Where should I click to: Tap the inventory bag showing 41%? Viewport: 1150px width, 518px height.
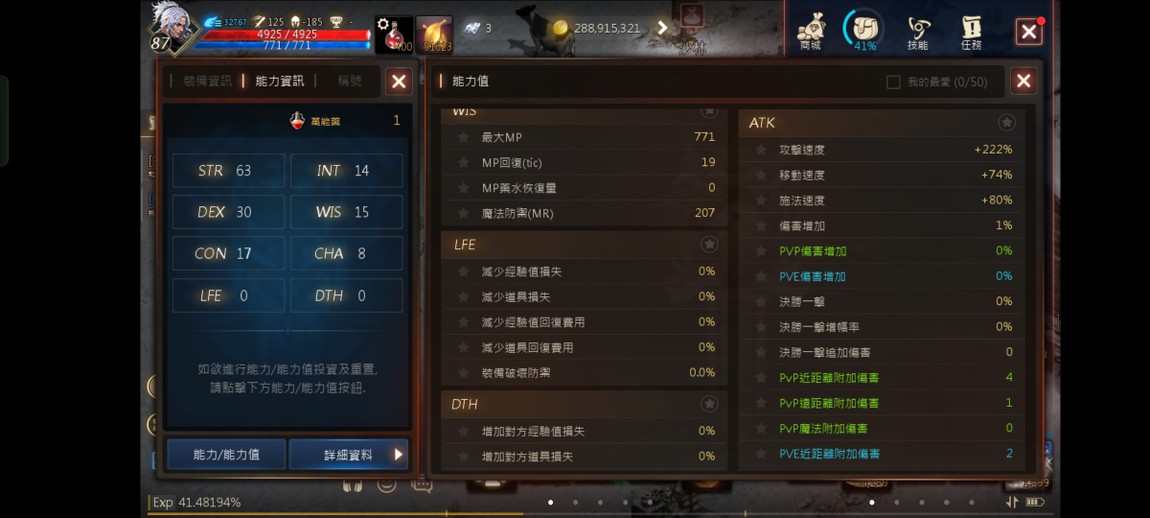[x=865, y=32]
